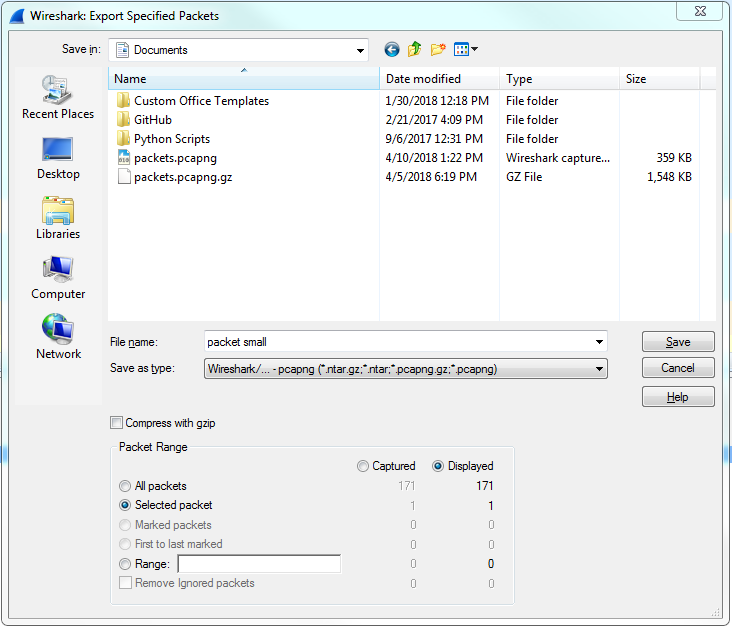Click the Save button
The height and width of the screenshot is (627, 732).
(x=678, y=342)
